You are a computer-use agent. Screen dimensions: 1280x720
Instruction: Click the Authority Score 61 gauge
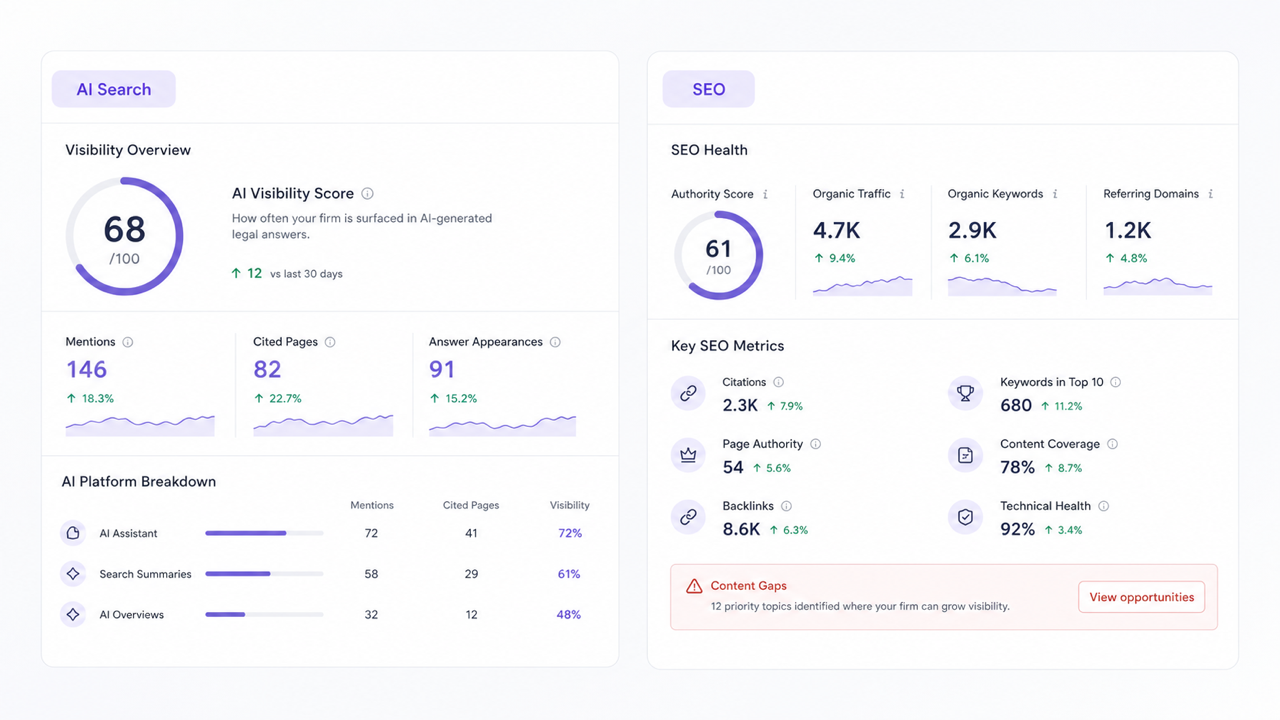[x=719, y=256]
